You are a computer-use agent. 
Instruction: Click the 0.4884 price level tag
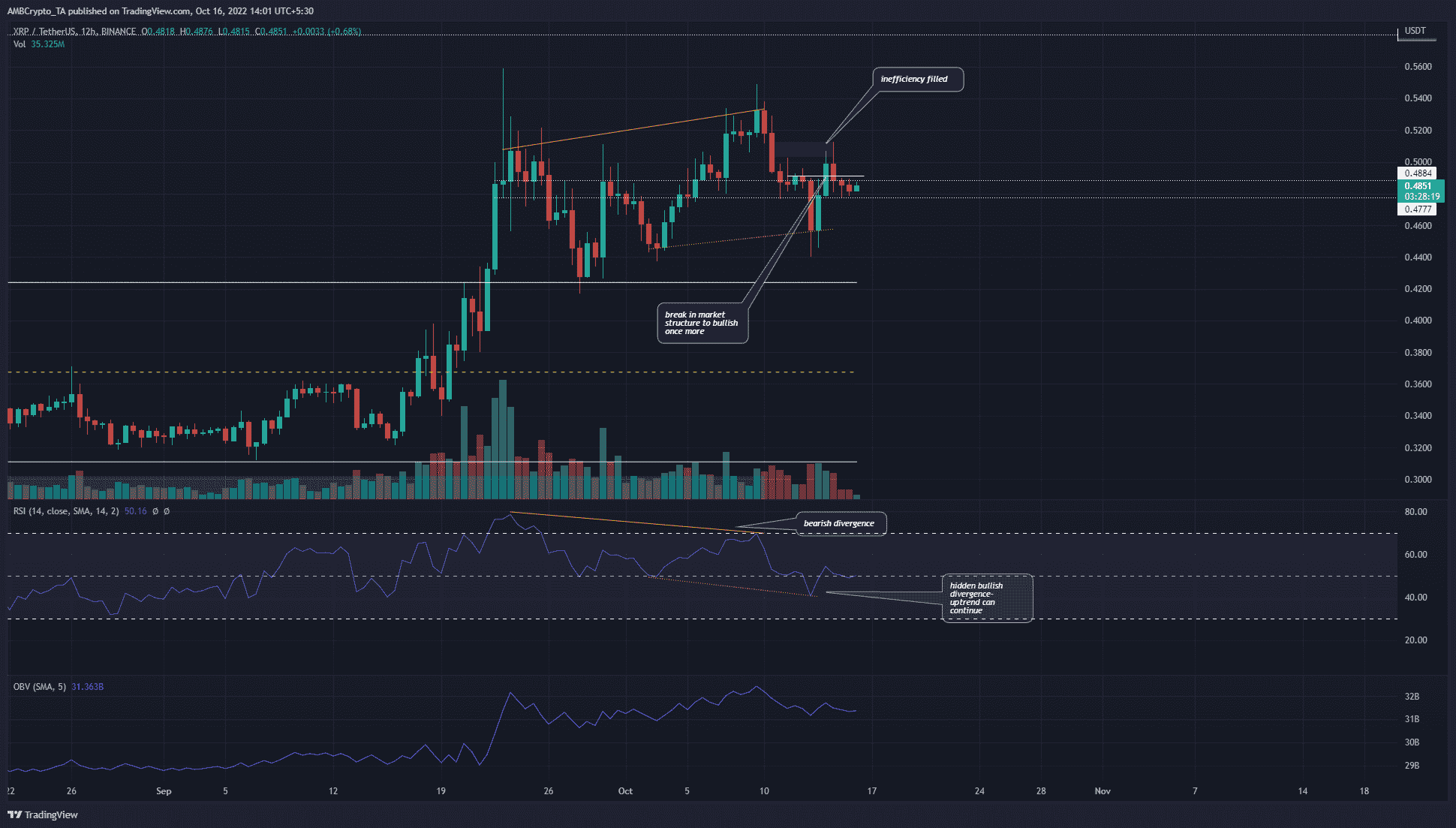1417,173
